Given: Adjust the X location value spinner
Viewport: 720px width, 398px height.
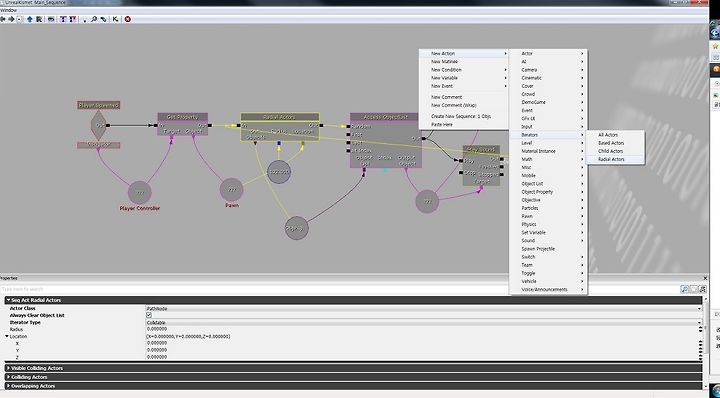Looking at the screenshot, I should click(x=701, y=343).
